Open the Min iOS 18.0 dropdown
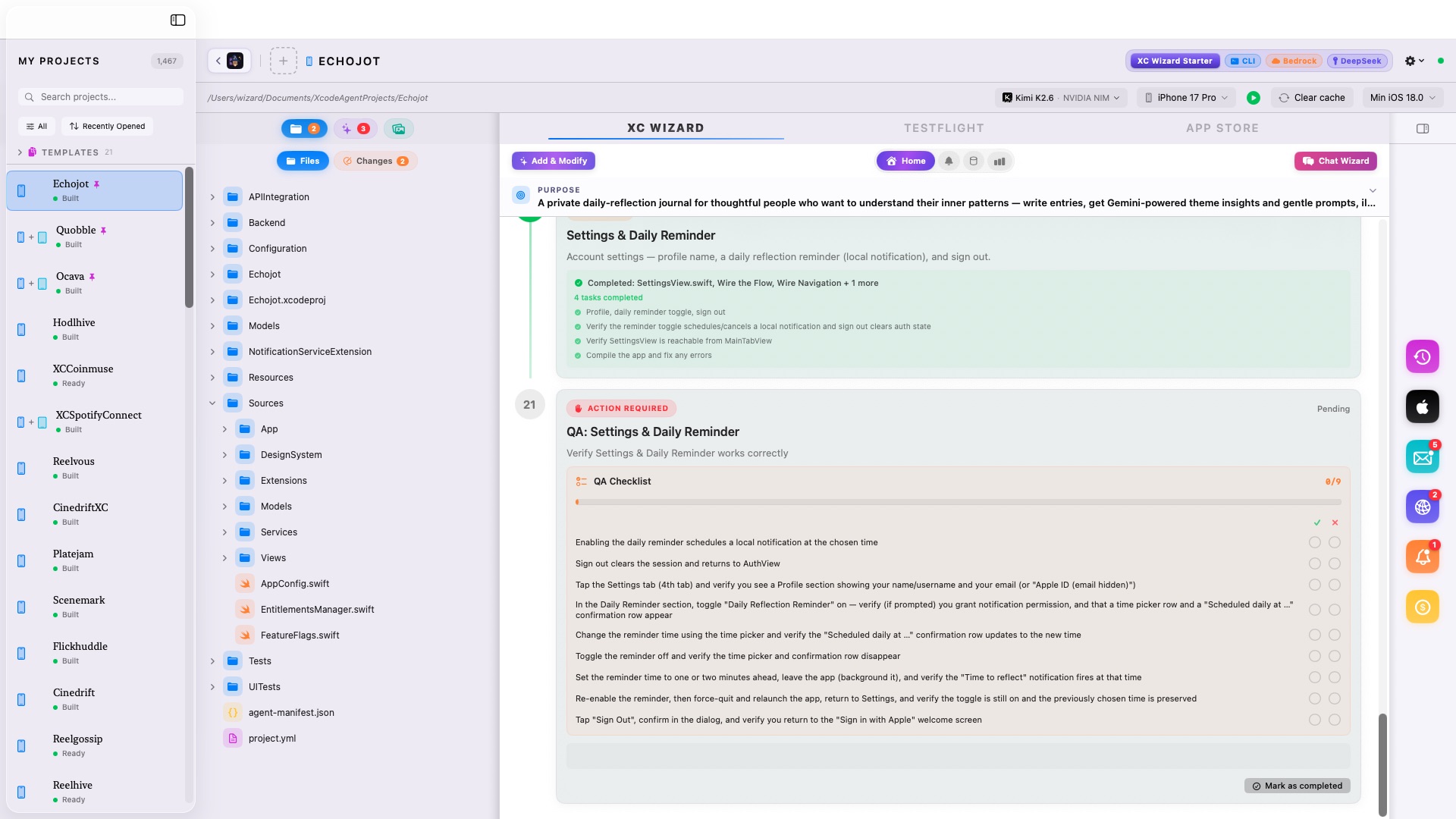Image resolution: width=1456 pixels, height=819 pixels. pyautogui.click(x=1403, y=98)
